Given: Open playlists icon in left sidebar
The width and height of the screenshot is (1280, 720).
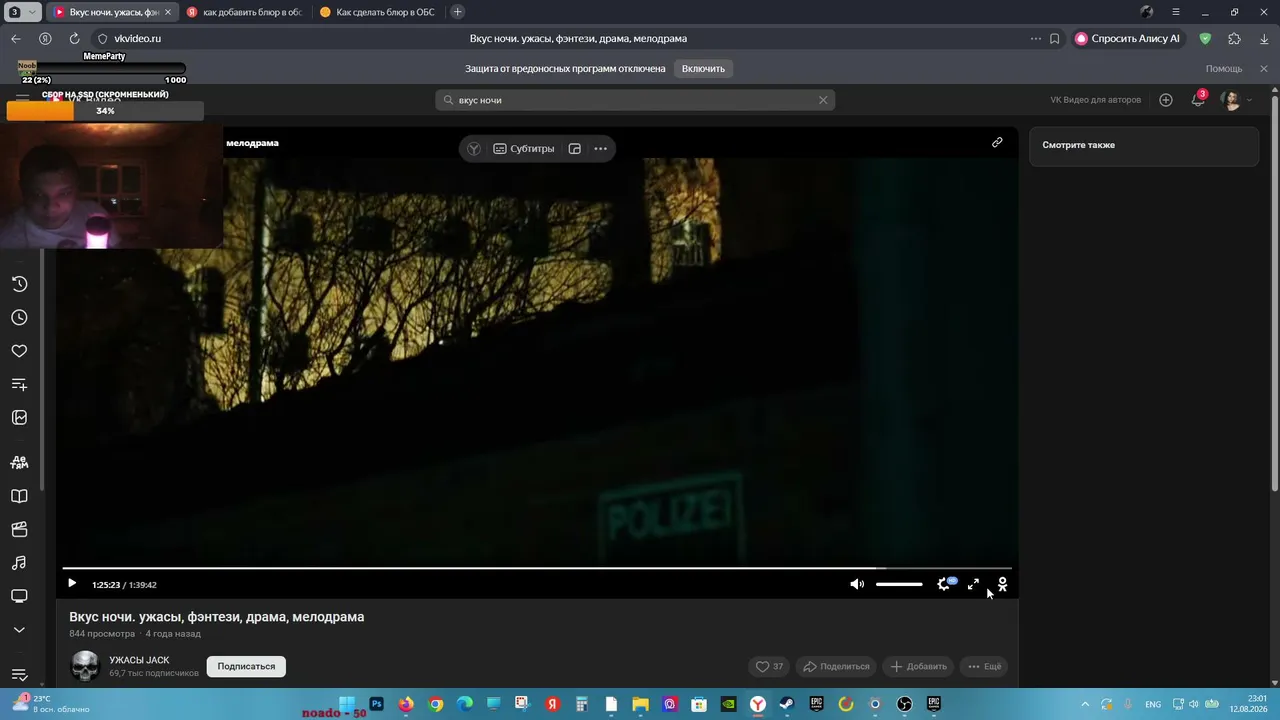Looking at the screenshot, I should click(19, 384).
